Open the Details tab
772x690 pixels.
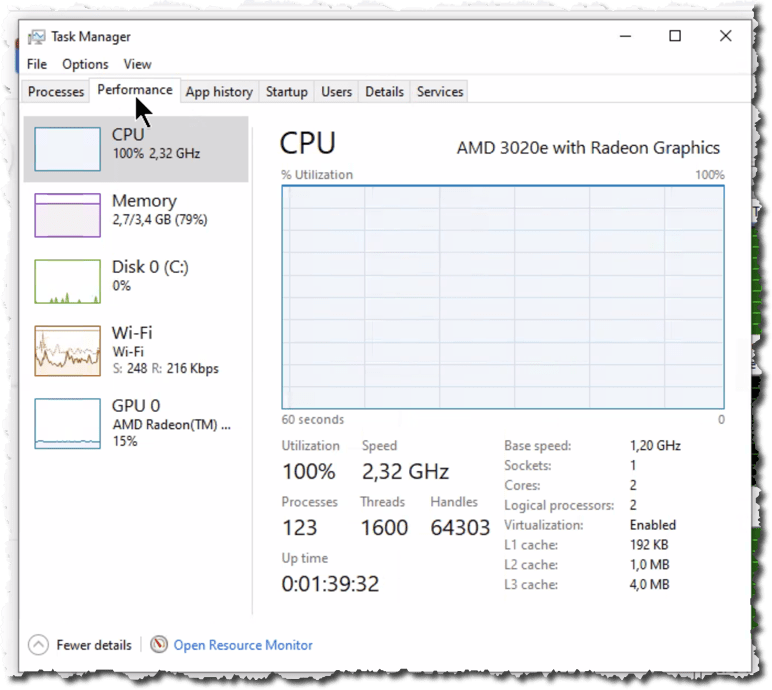click(385, 92)
